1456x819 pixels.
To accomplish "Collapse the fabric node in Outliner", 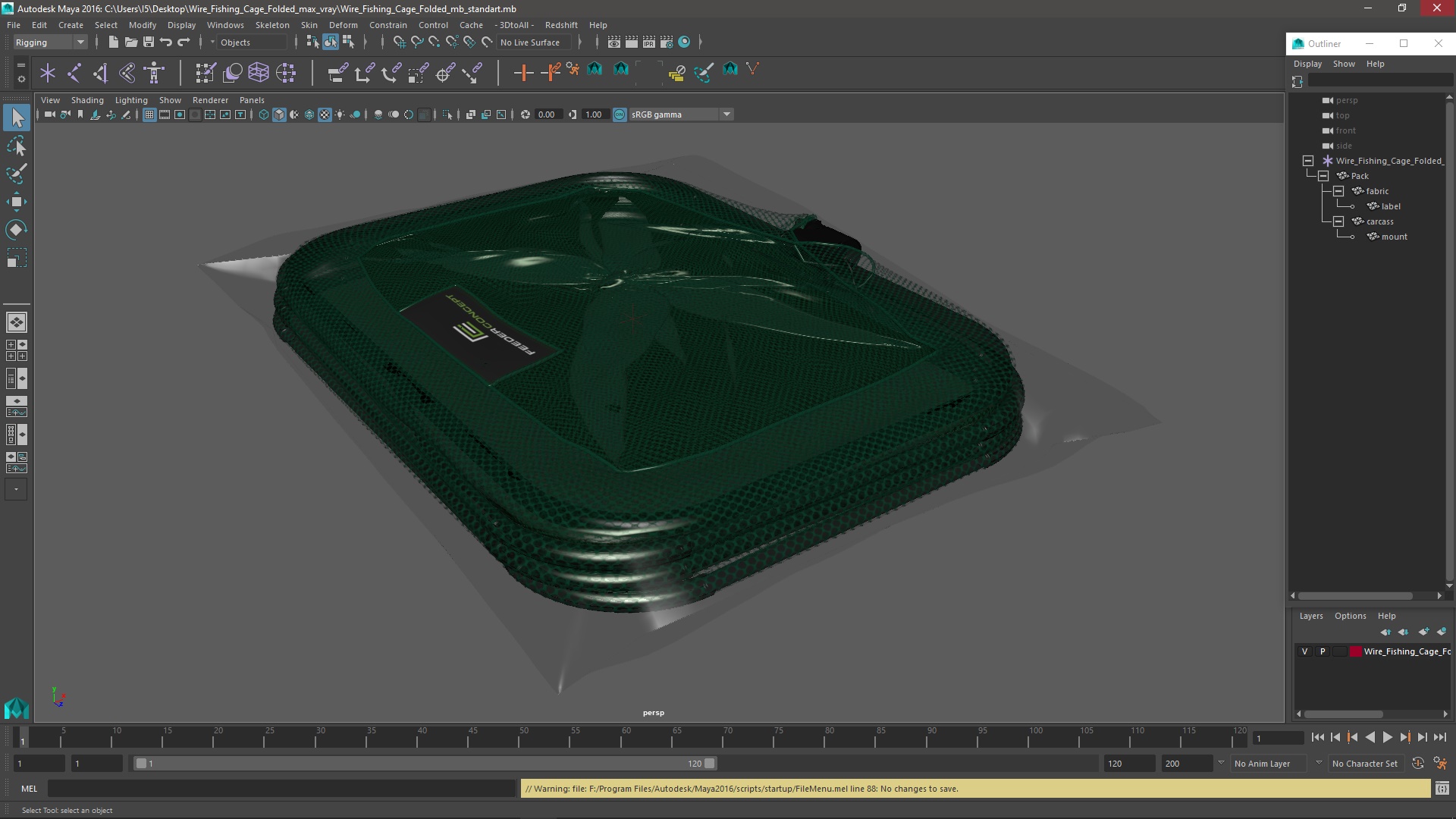I will 1338,191.
